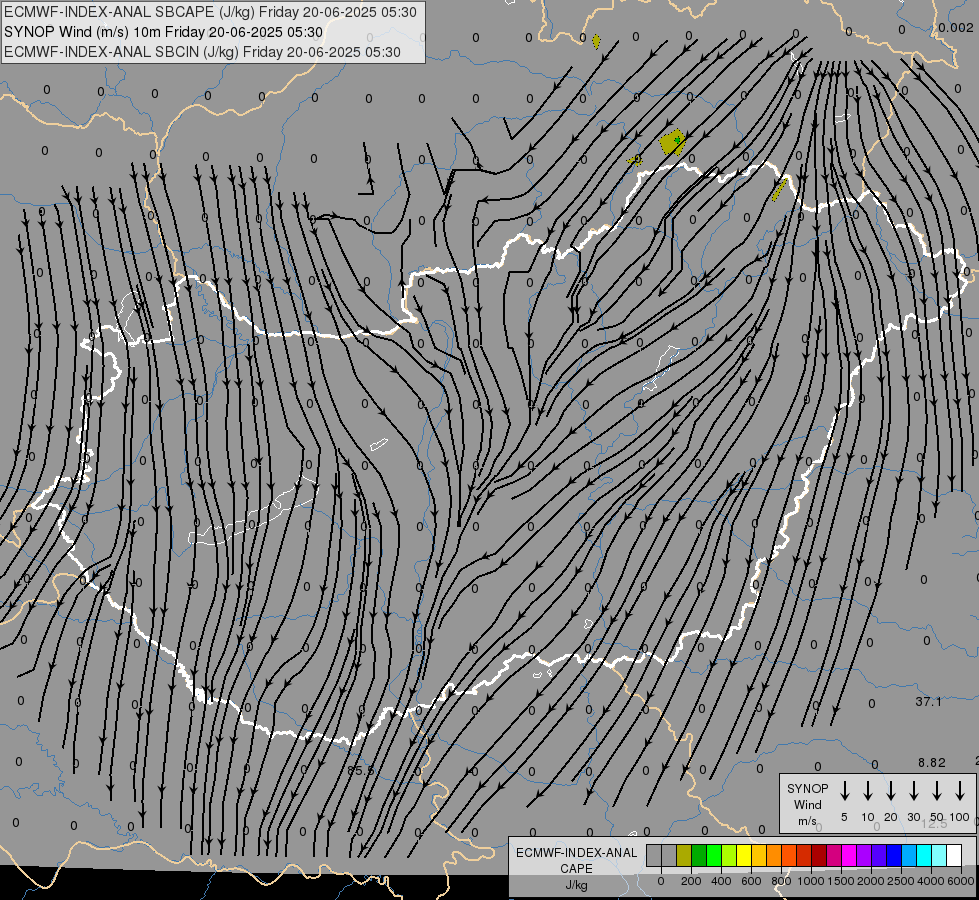
Task: Pick the white swatch ending at 6000
Action: [953, 855]
